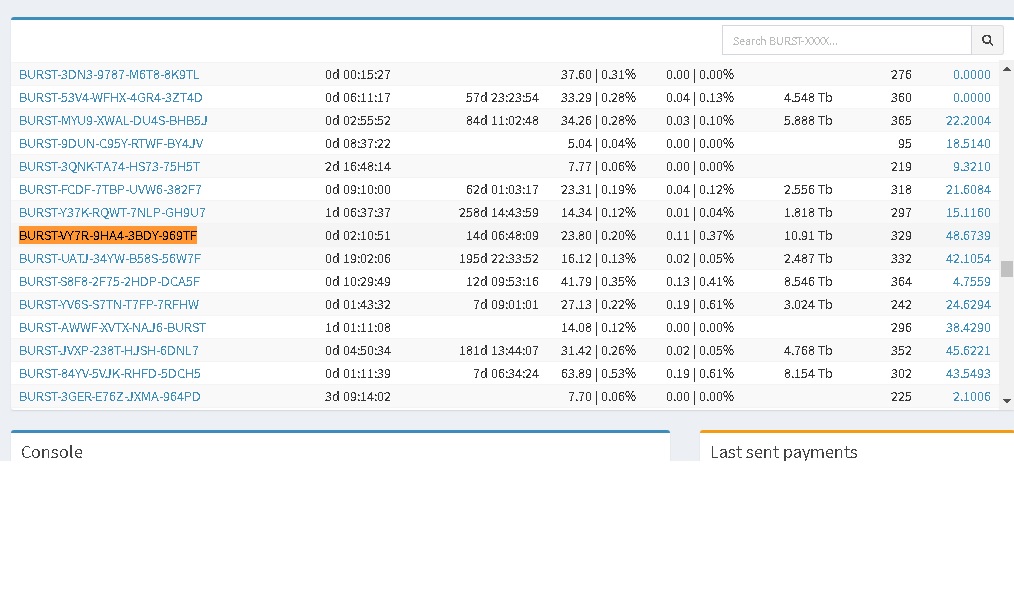
Task: Click the table scrollbar up arrow
Action: point(1007,68)
